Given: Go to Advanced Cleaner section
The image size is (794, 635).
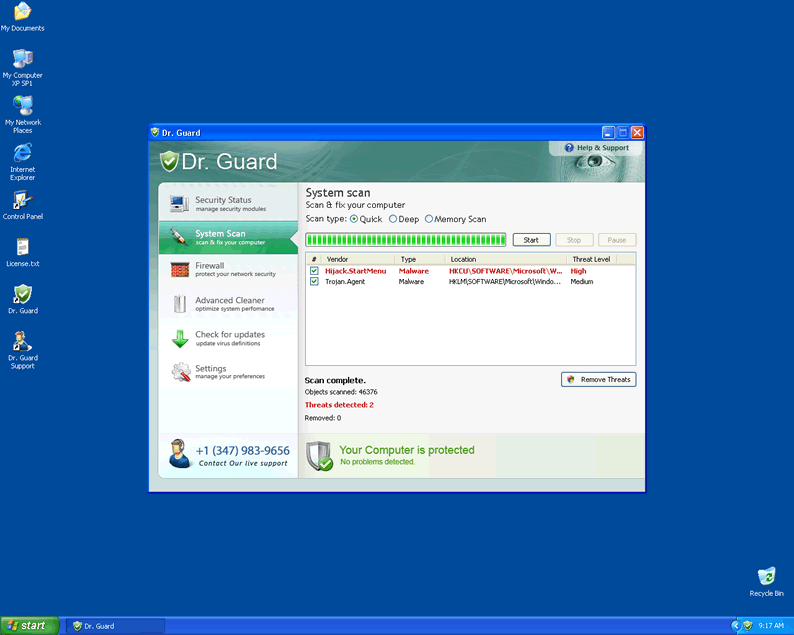Looking at the screenshot, I should tap(228, 304).
